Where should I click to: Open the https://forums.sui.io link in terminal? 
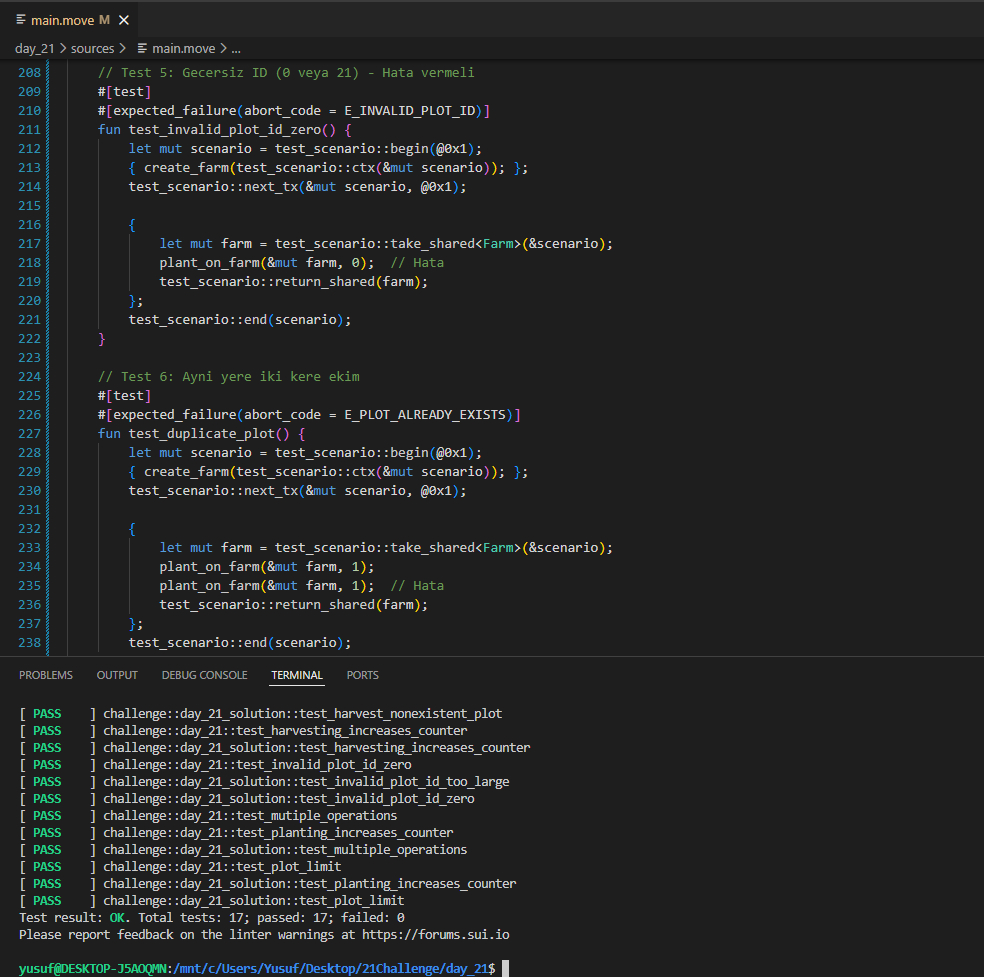click(x=436, y=934)
